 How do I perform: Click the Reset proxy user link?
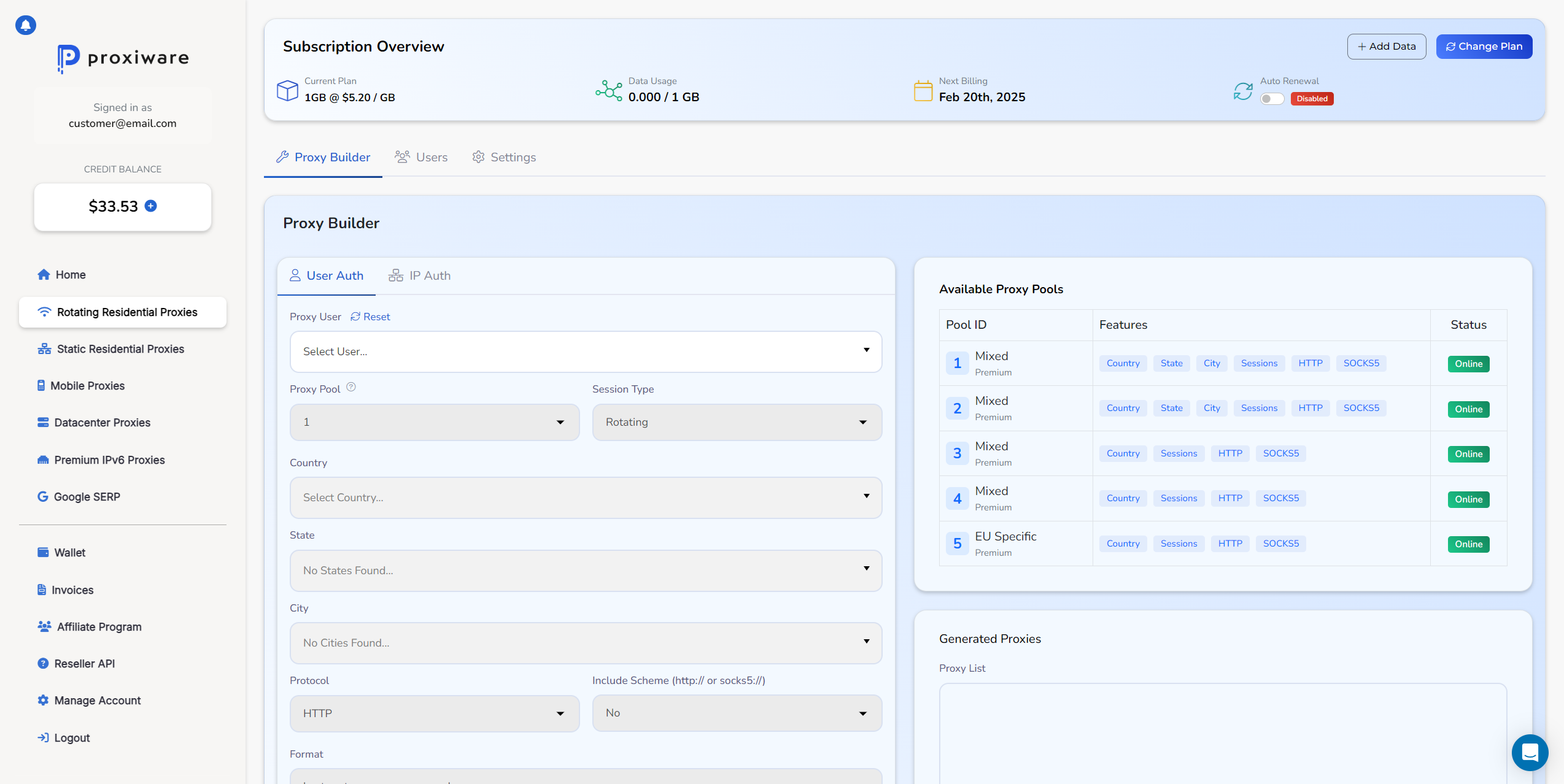tap(371, 316)
